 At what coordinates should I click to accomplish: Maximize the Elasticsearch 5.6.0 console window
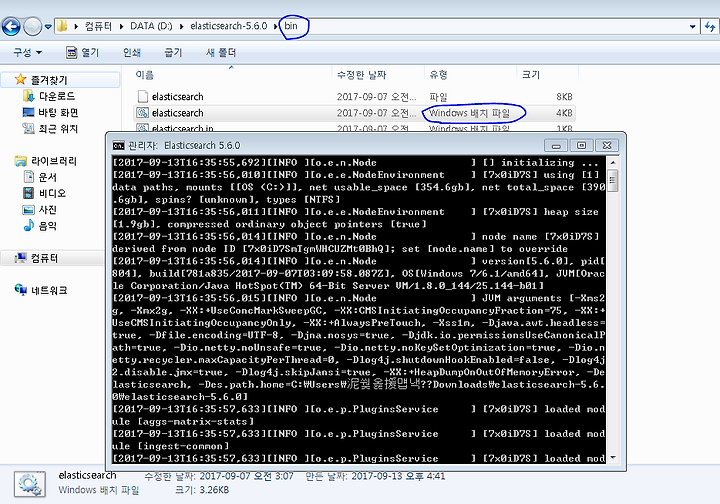pyautogui.click(x=581, y=146)
